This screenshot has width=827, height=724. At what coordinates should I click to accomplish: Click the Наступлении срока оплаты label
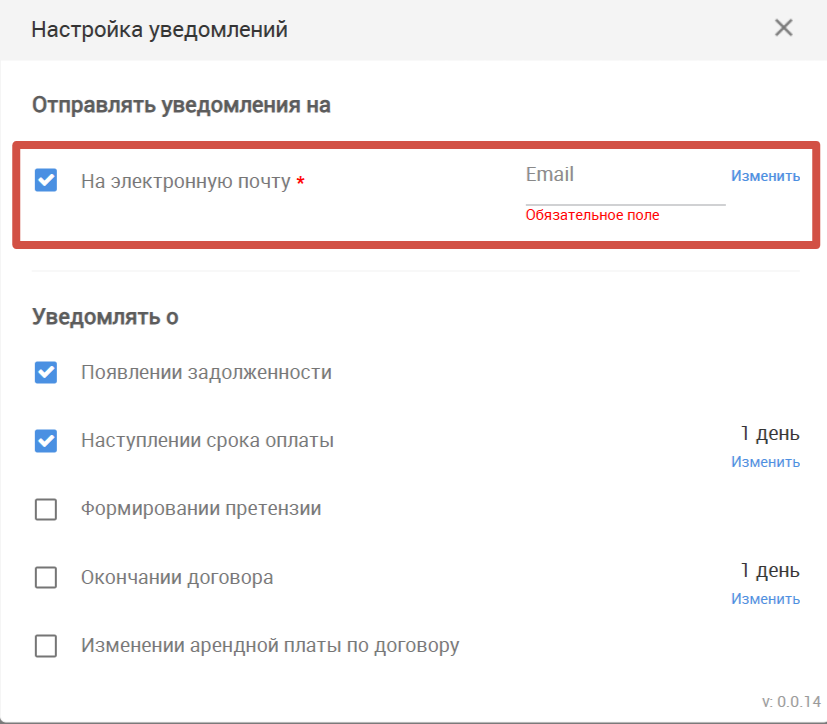[207, 440]
